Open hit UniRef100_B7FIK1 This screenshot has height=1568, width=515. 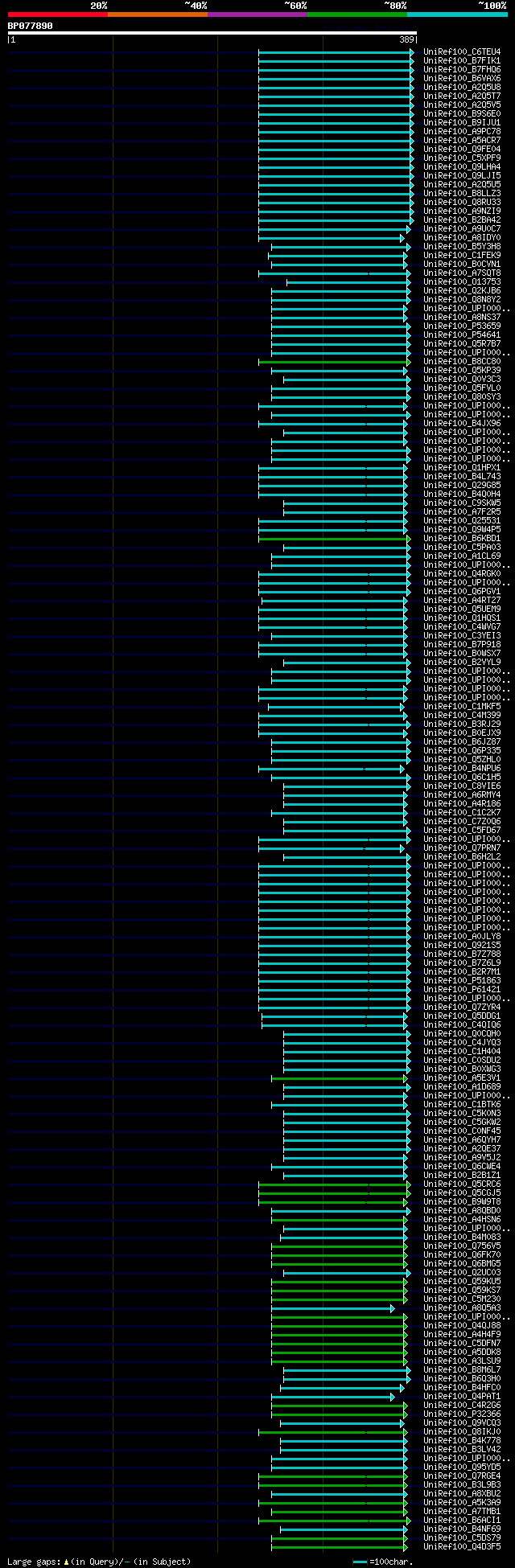pyautogui.click(x=462, y=61)
